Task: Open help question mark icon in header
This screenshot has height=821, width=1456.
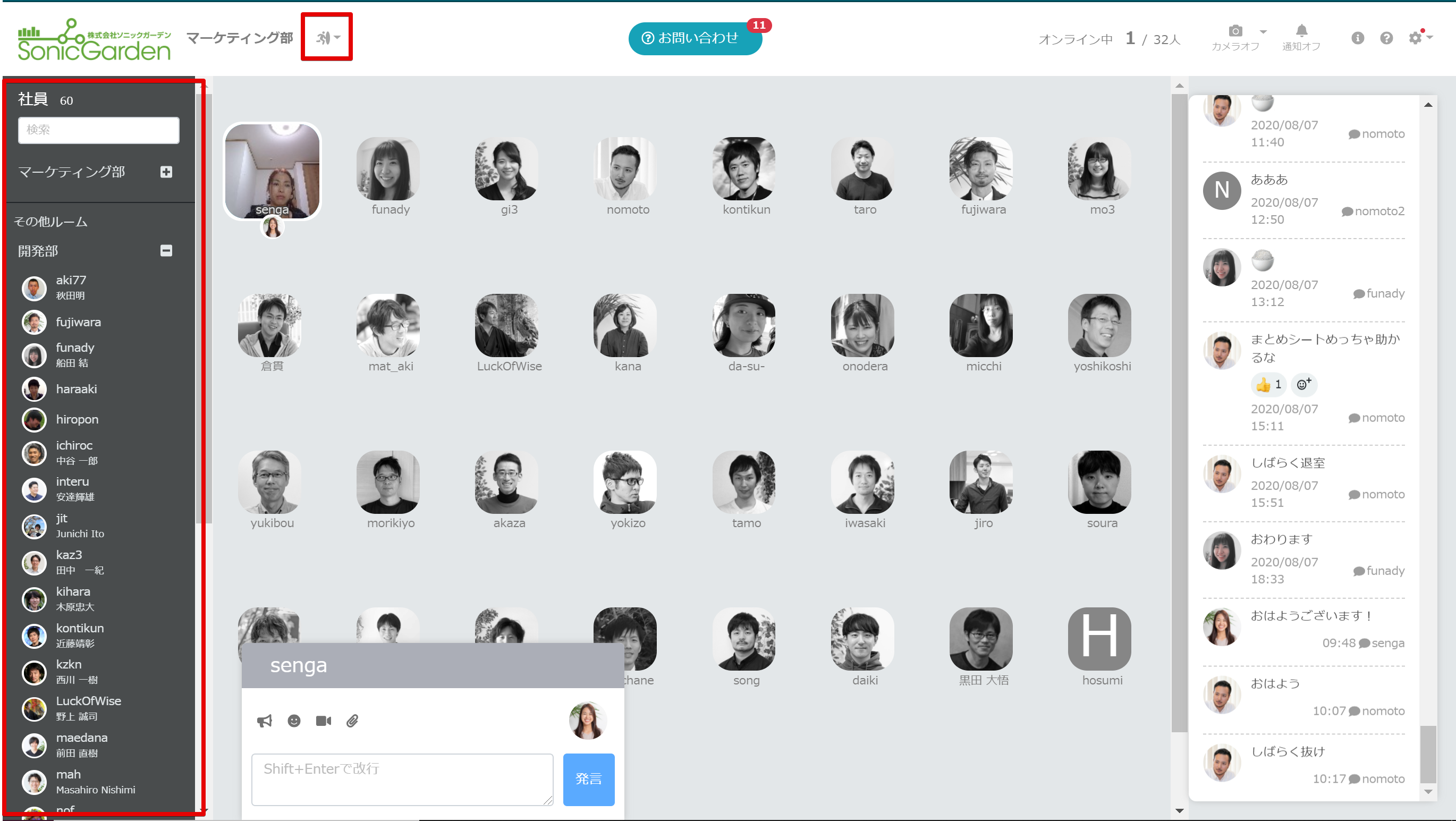Action: 1386,38
